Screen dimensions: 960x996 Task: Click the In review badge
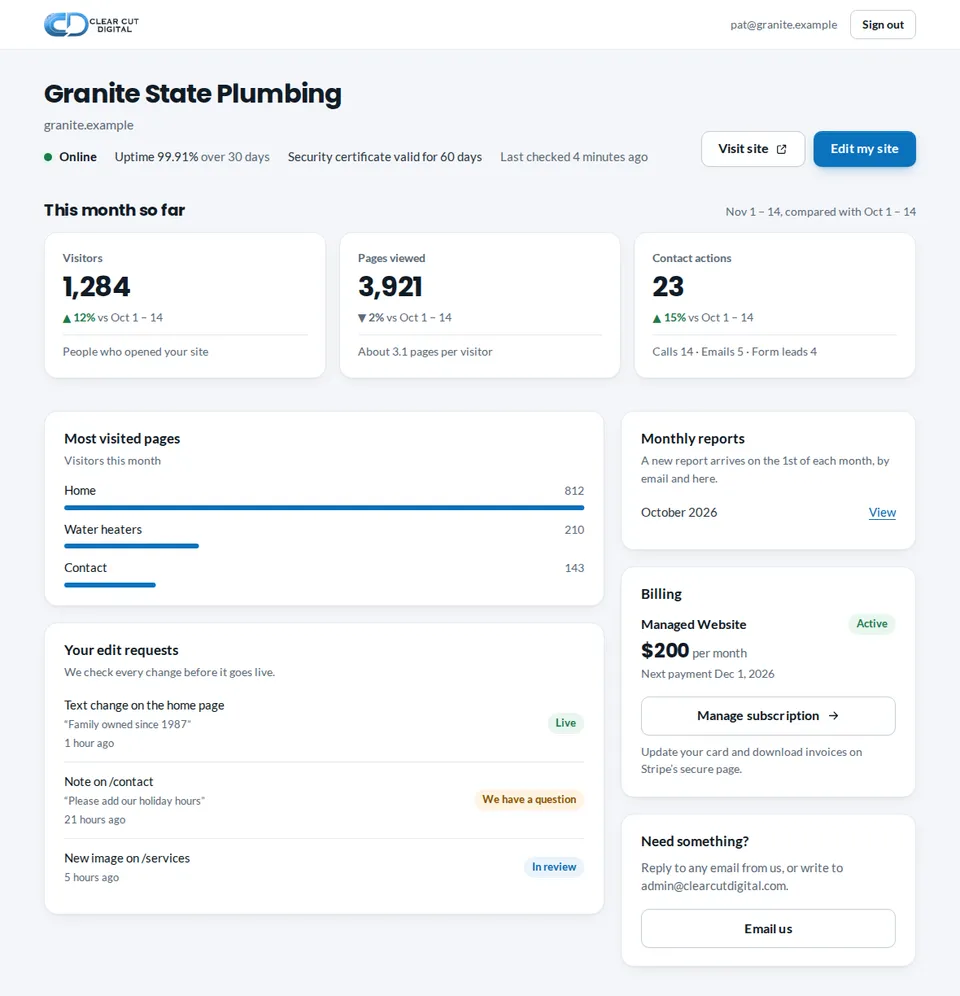[x=554, y=867]
